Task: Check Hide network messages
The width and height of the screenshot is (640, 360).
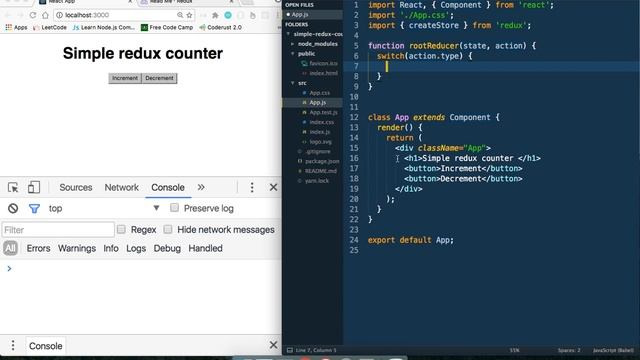Action: point(168,229)
